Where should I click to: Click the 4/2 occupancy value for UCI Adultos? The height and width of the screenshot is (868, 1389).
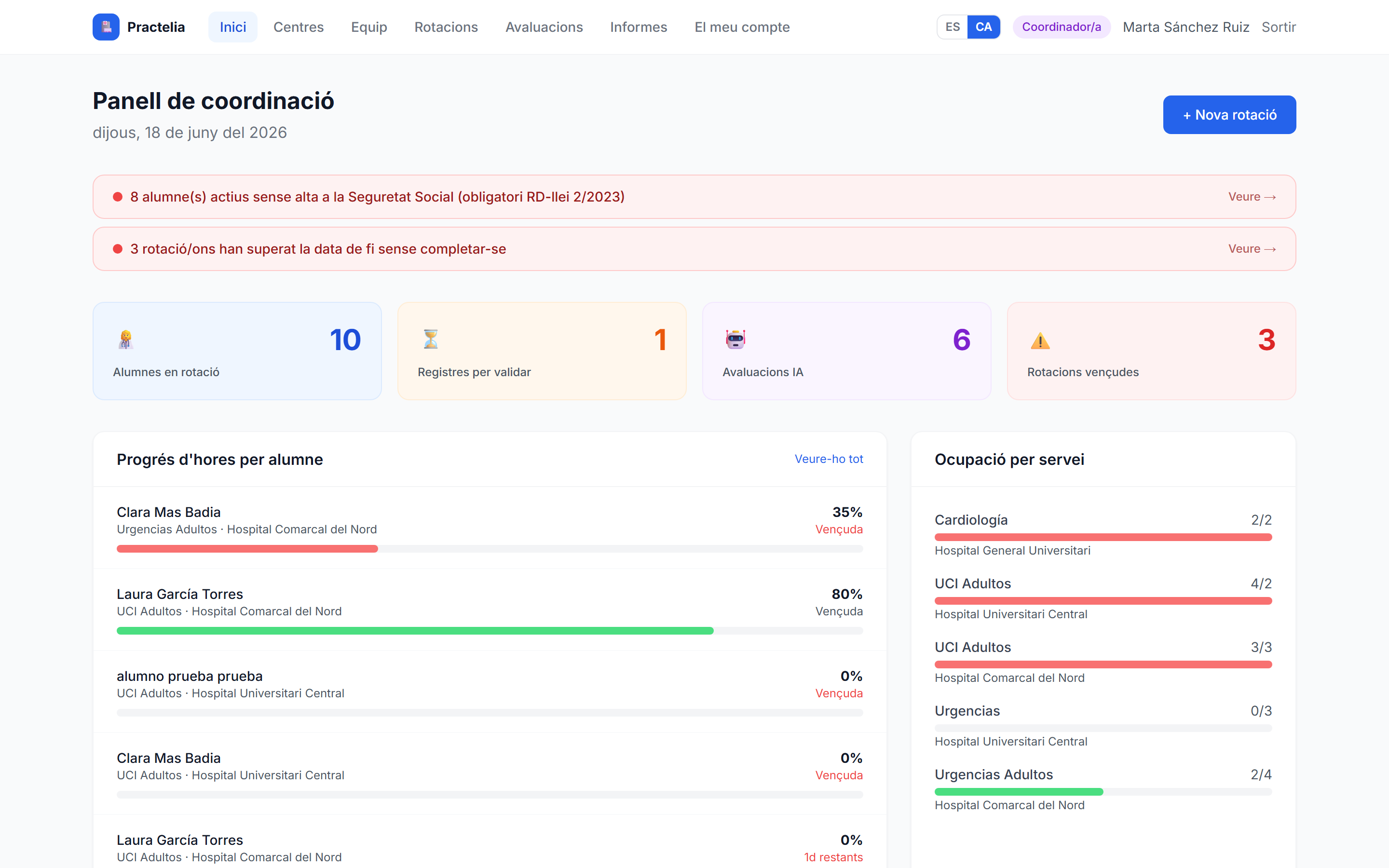(x=1261, y=584)
